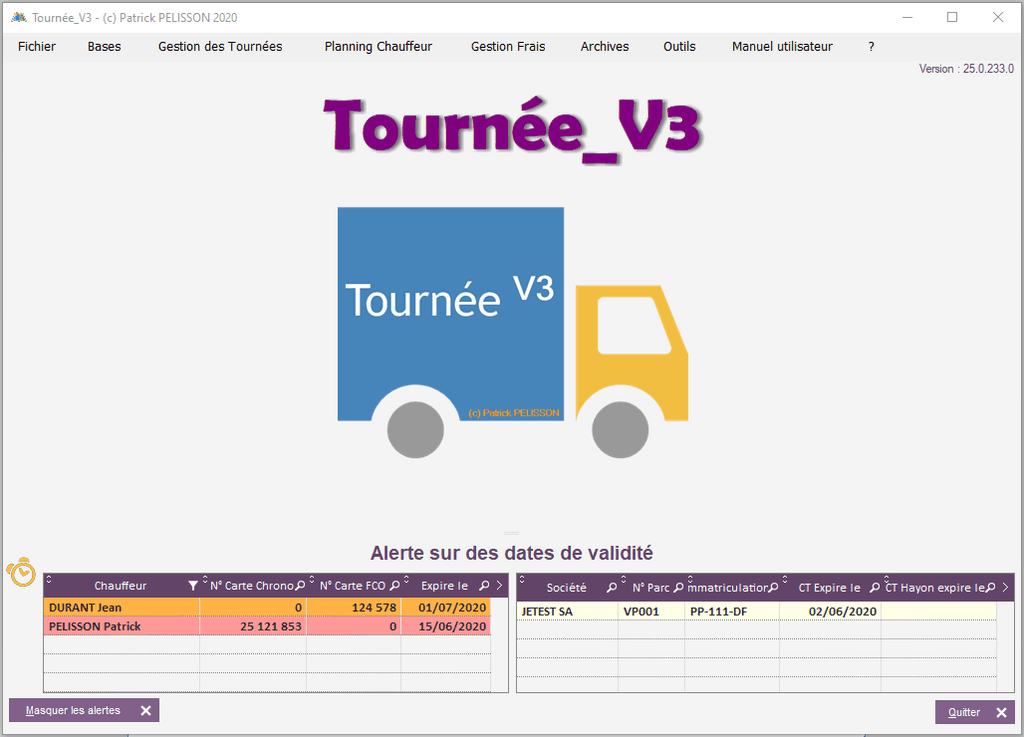Viewport: 1024px width, 737px height.
Task: Click the horizontal splitter grip above alerts
Action: 511,533
